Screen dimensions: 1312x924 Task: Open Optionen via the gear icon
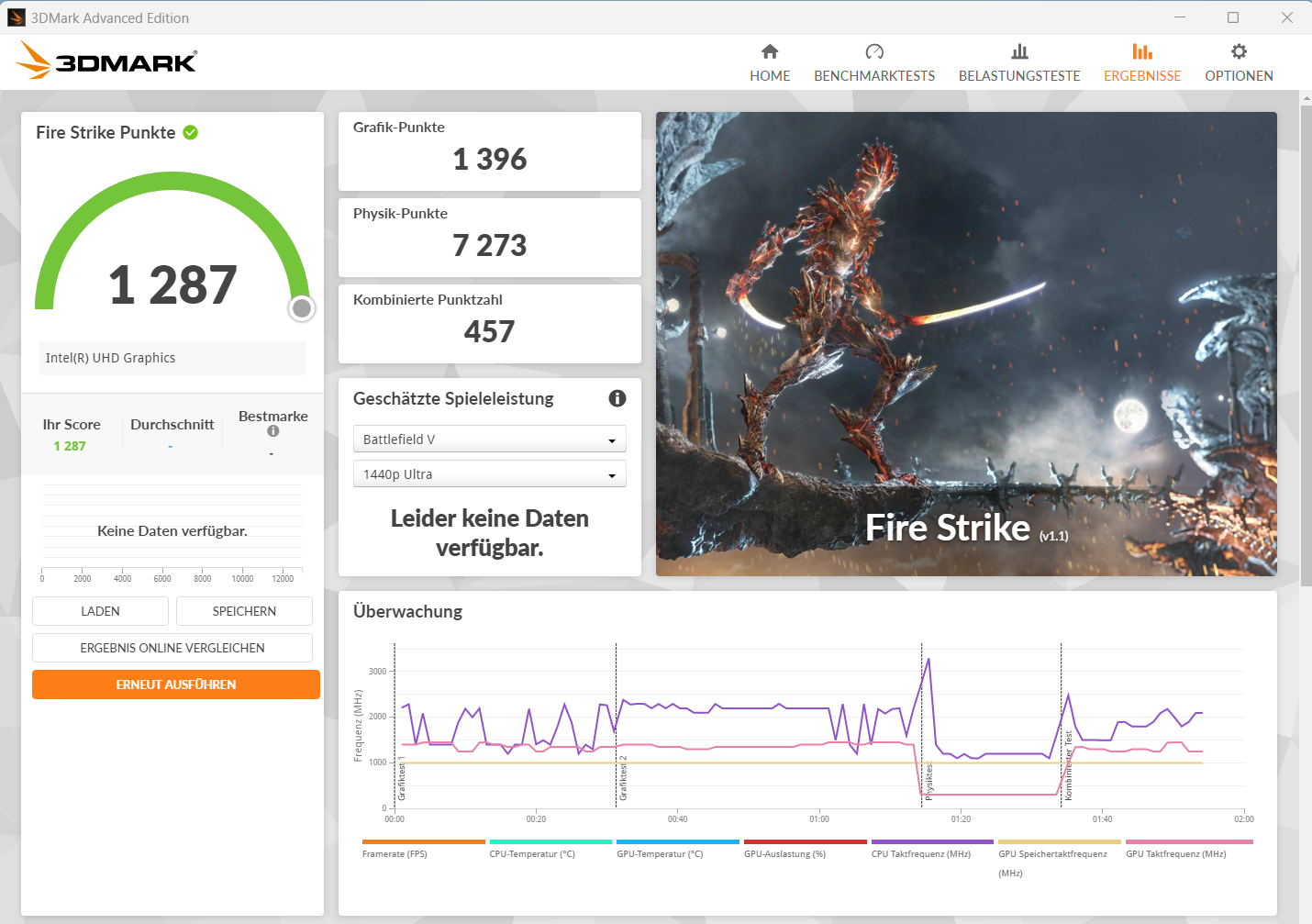click(x=1239, y=51)
